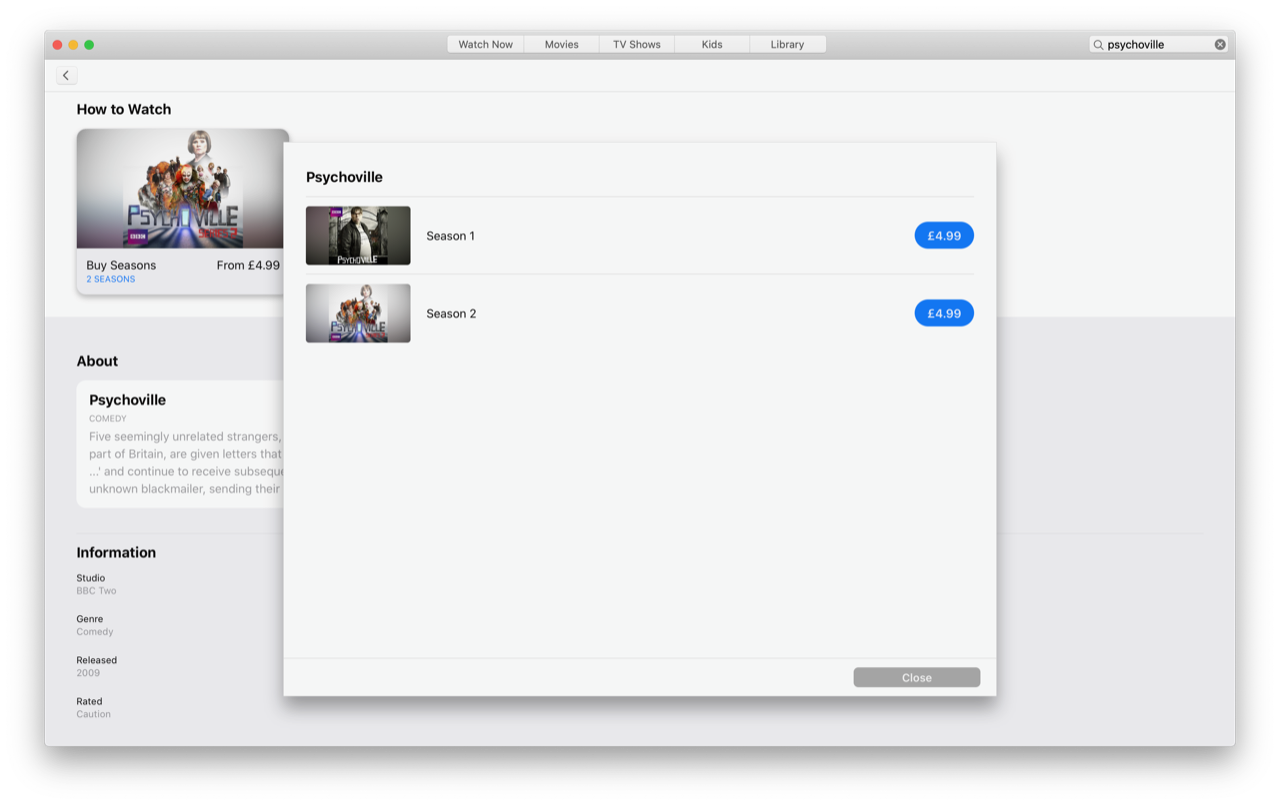
Task: Go back using the chevron button
Action: coord(66,76)
